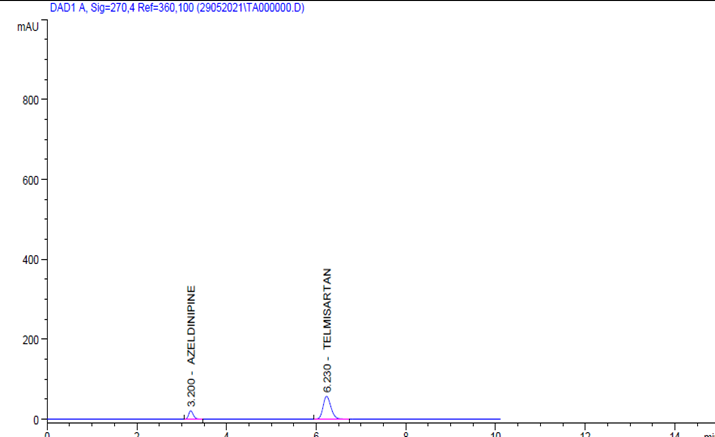
Task: Click the 600 y-axis tick label
Action: (x=31, y=181)
